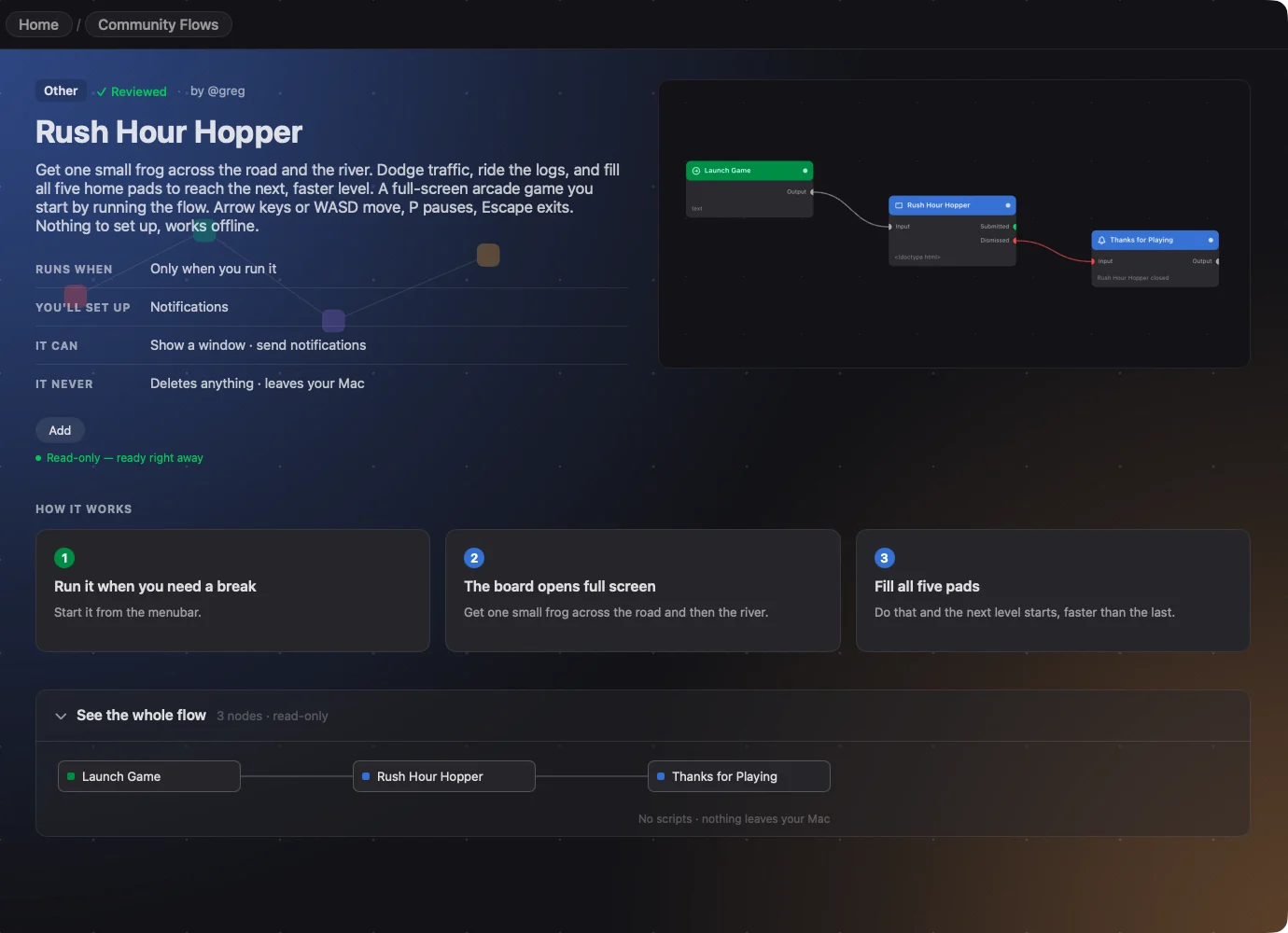Viewport: 1288px width, 933px height.
Task: Click the Notifications setup value
Action: (x=189, y=307)
